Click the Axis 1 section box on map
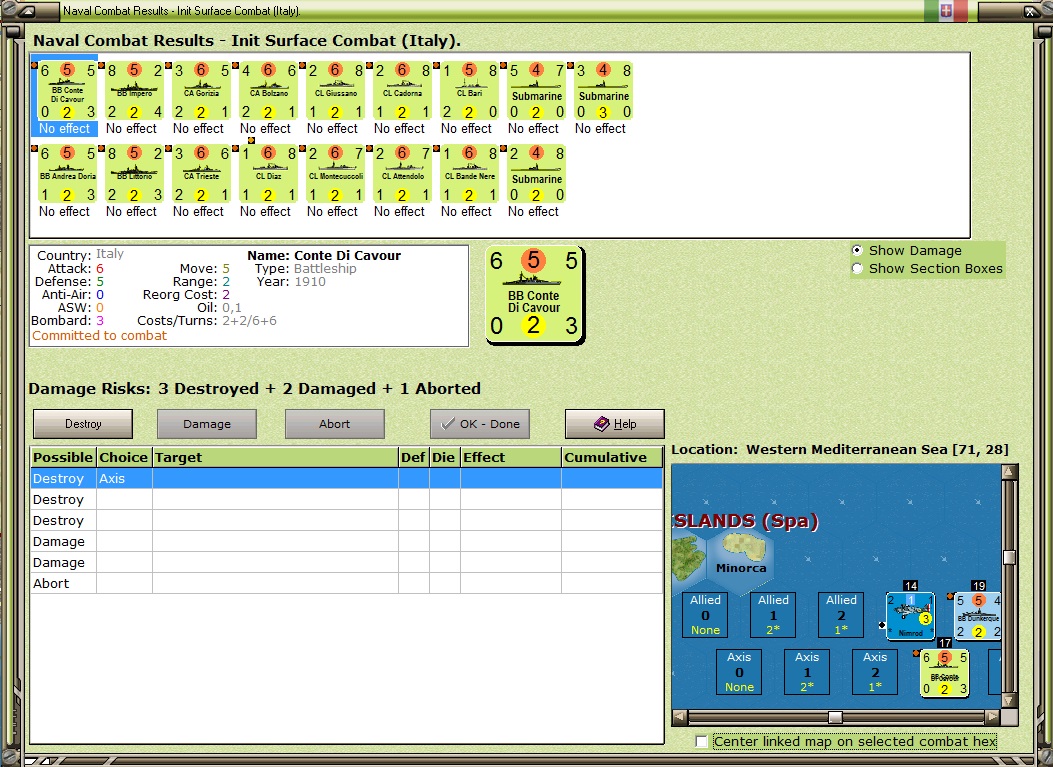1053x767 pixels. [807, 672]
